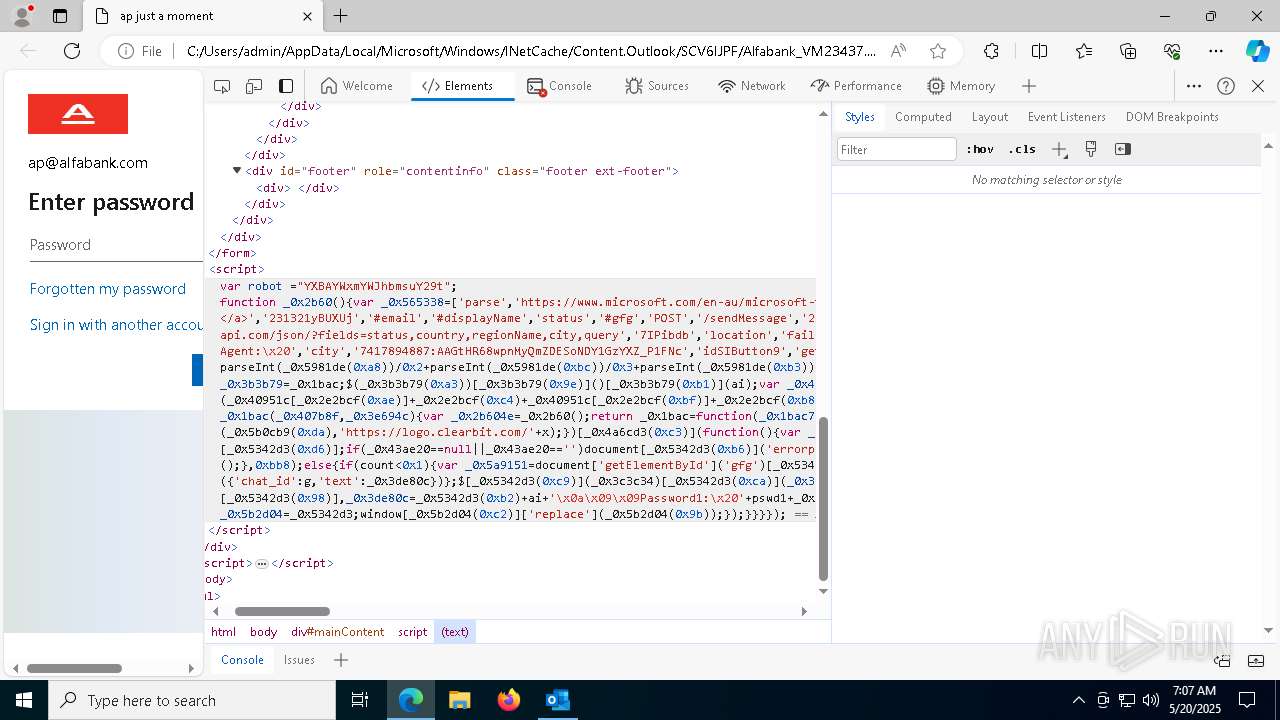1280x720 pixels.
Task: Switch to the Console tab
Action: [x=560, y=86]
